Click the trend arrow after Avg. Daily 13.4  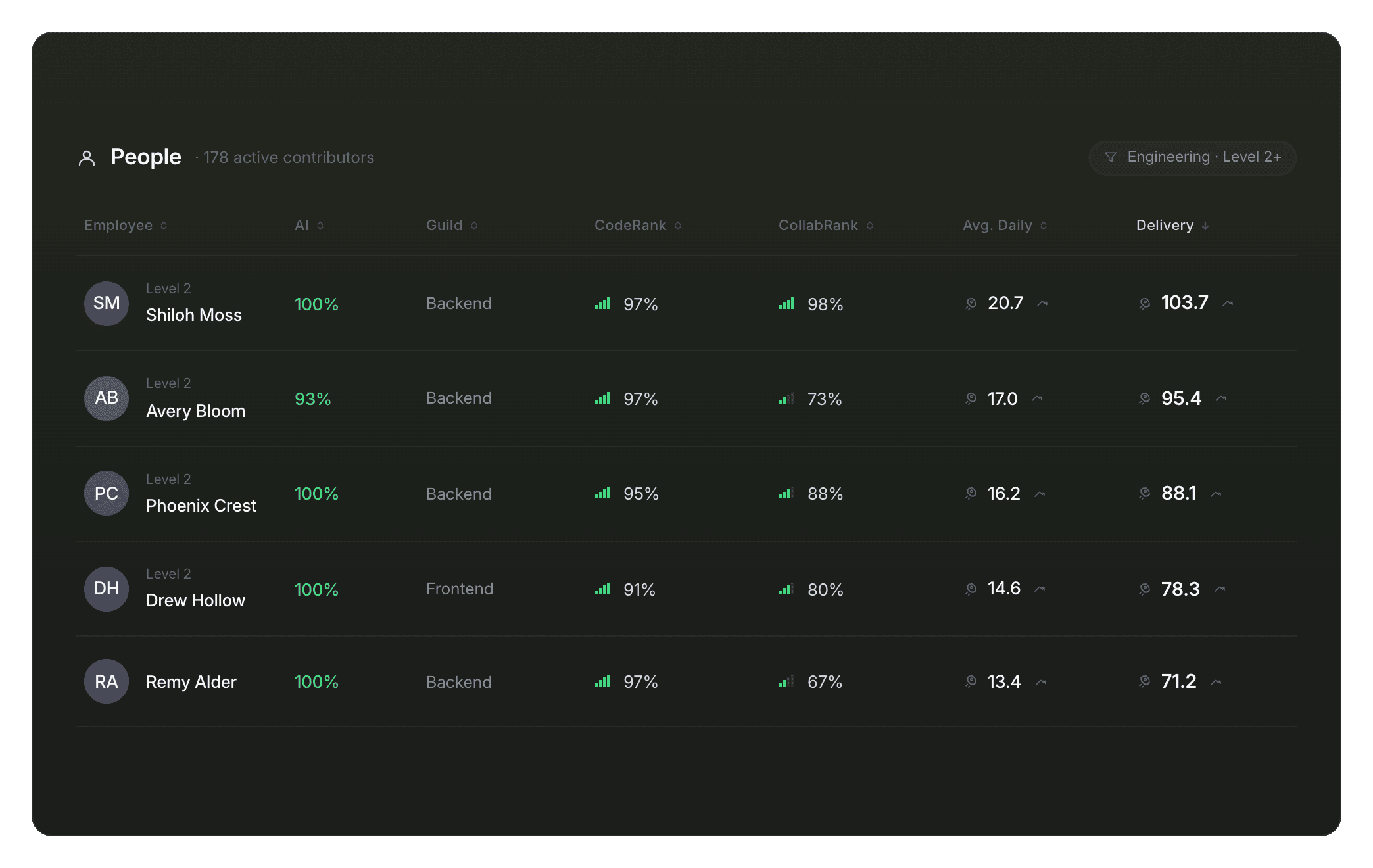[1041, 682]
